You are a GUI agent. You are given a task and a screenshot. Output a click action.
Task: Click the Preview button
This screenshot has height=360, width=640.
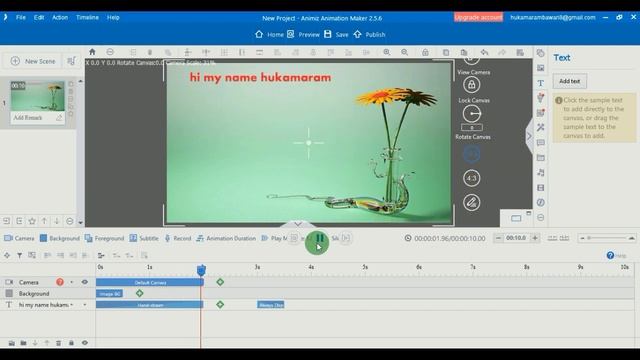coord(303,34)
